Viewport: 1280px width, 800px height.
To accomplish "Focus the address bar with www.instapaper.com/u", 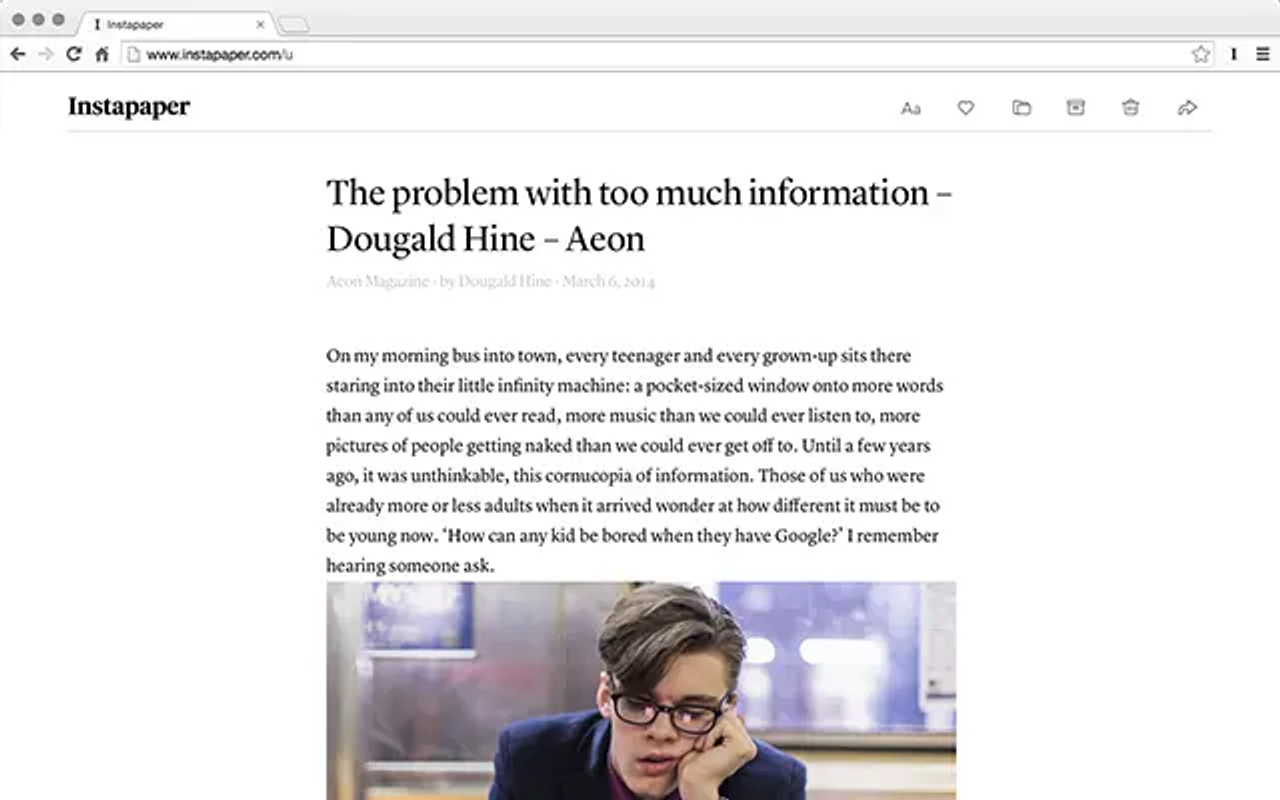I will [666, 54].
